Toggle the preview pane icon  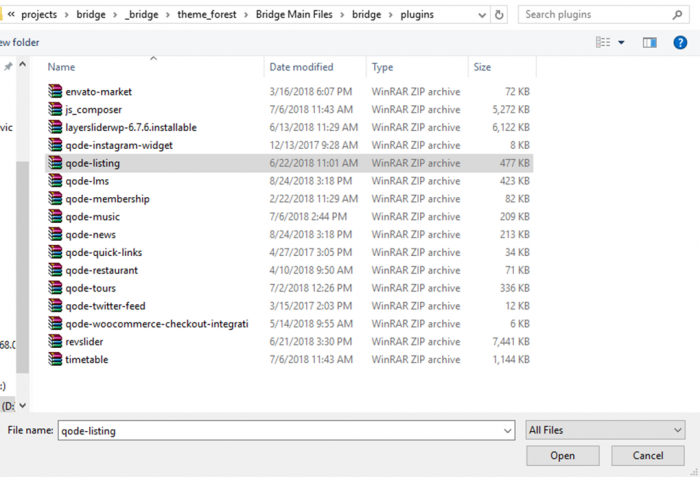[650, 42]
